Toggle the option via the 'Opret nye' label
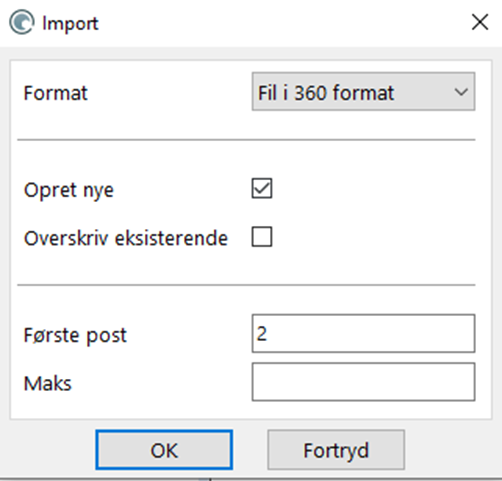The width and height of the screenshot is (502, 481). pyautogui.click(x=69, y=191)
